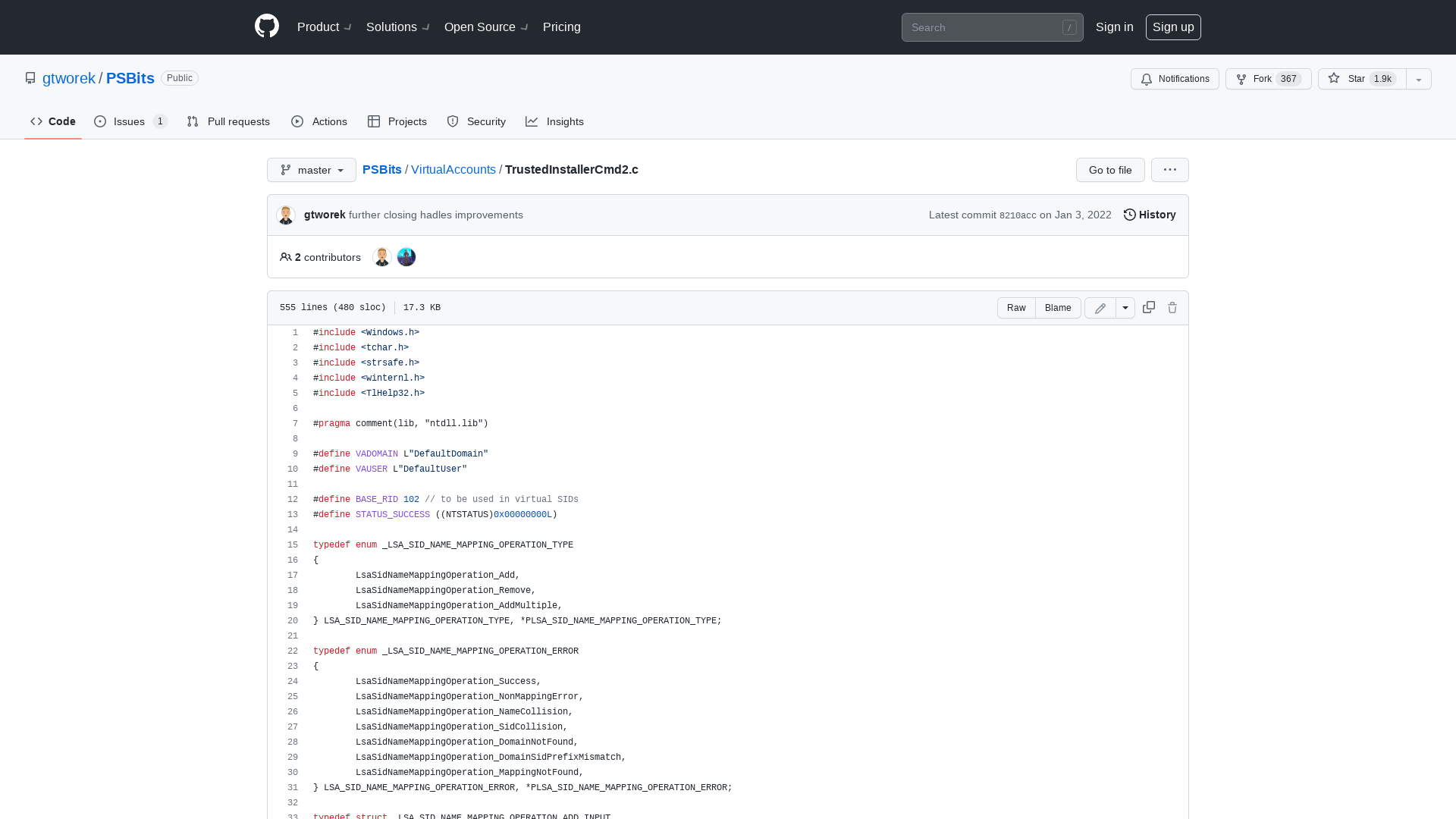The image size is (1456, 819).
Task: Click gtworek's avatar in the commit bar
Action: pyautogui.click(x=286, y=215)
